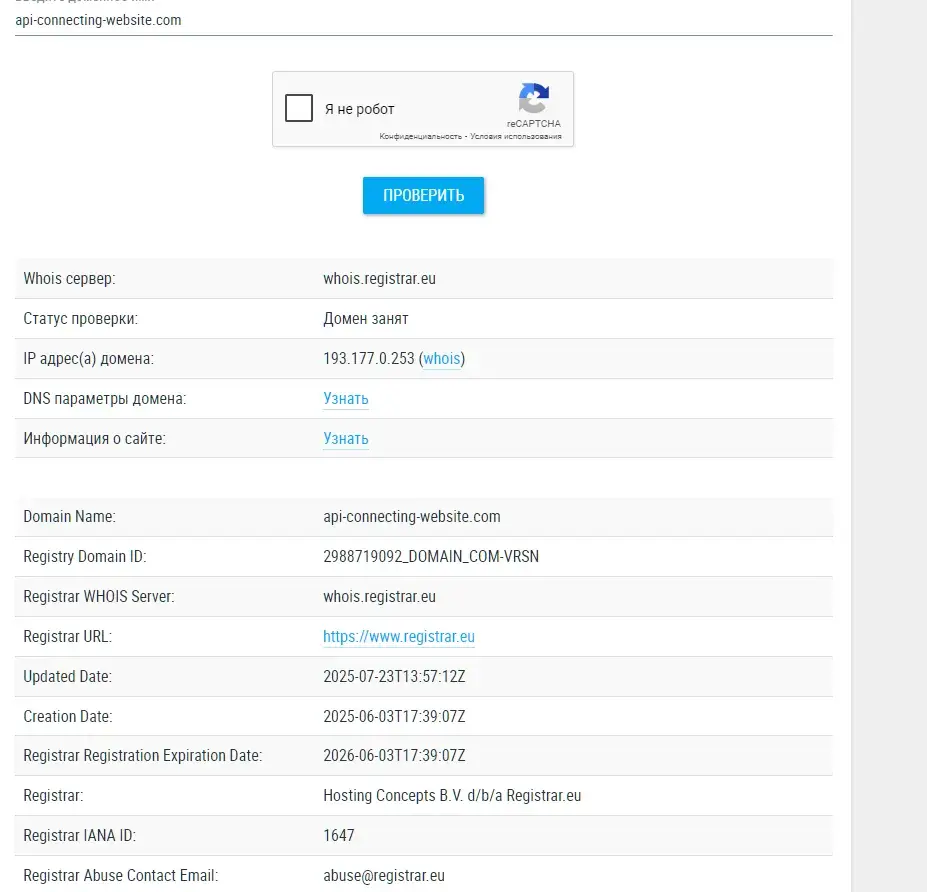Click the "Registry Domain ID:" label
Viewport: 927px width, 892px height.
[85, 556]
